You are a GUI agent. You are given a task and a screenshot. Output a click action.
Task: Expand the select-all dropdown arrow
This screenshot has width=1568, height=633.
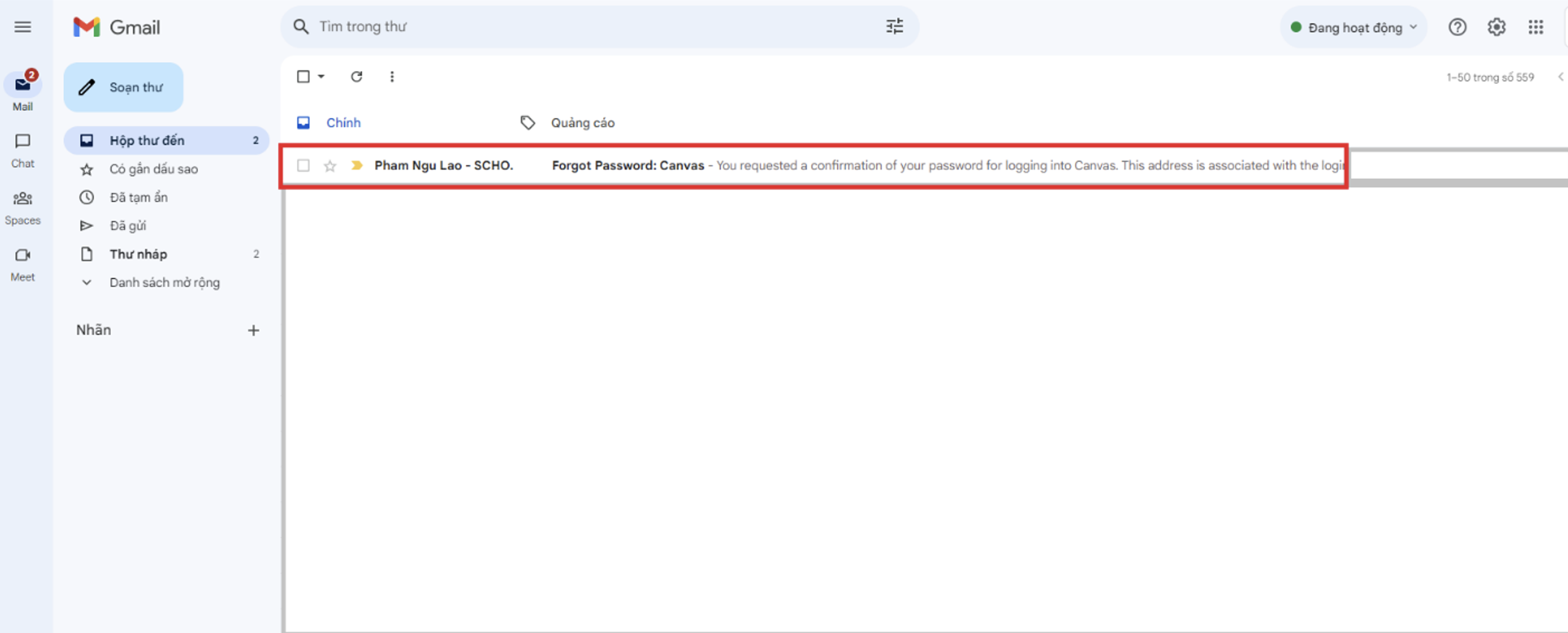(x=321, y=77)
